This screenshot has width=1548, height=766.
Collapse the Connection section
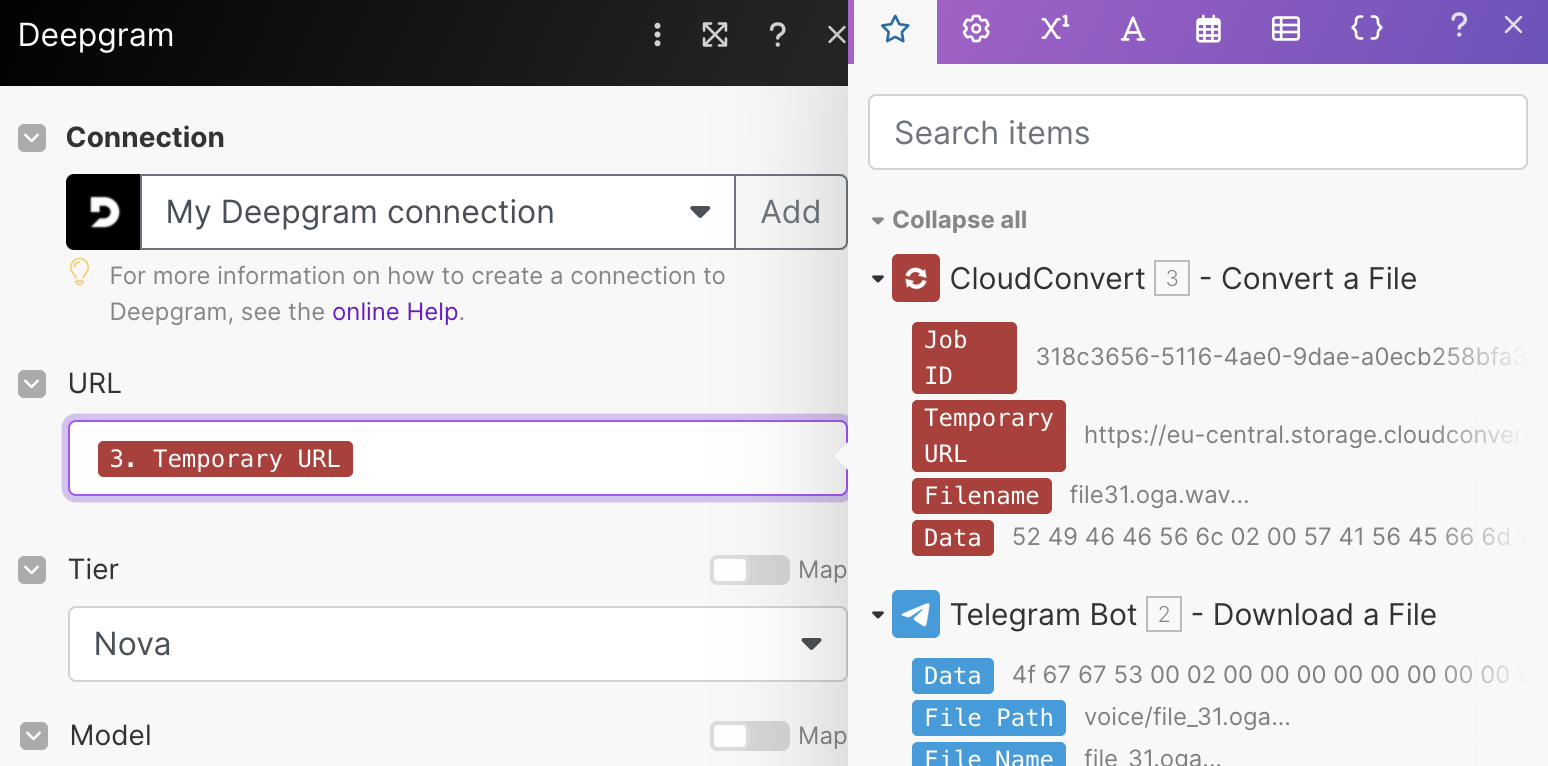(x=32, y=138)
